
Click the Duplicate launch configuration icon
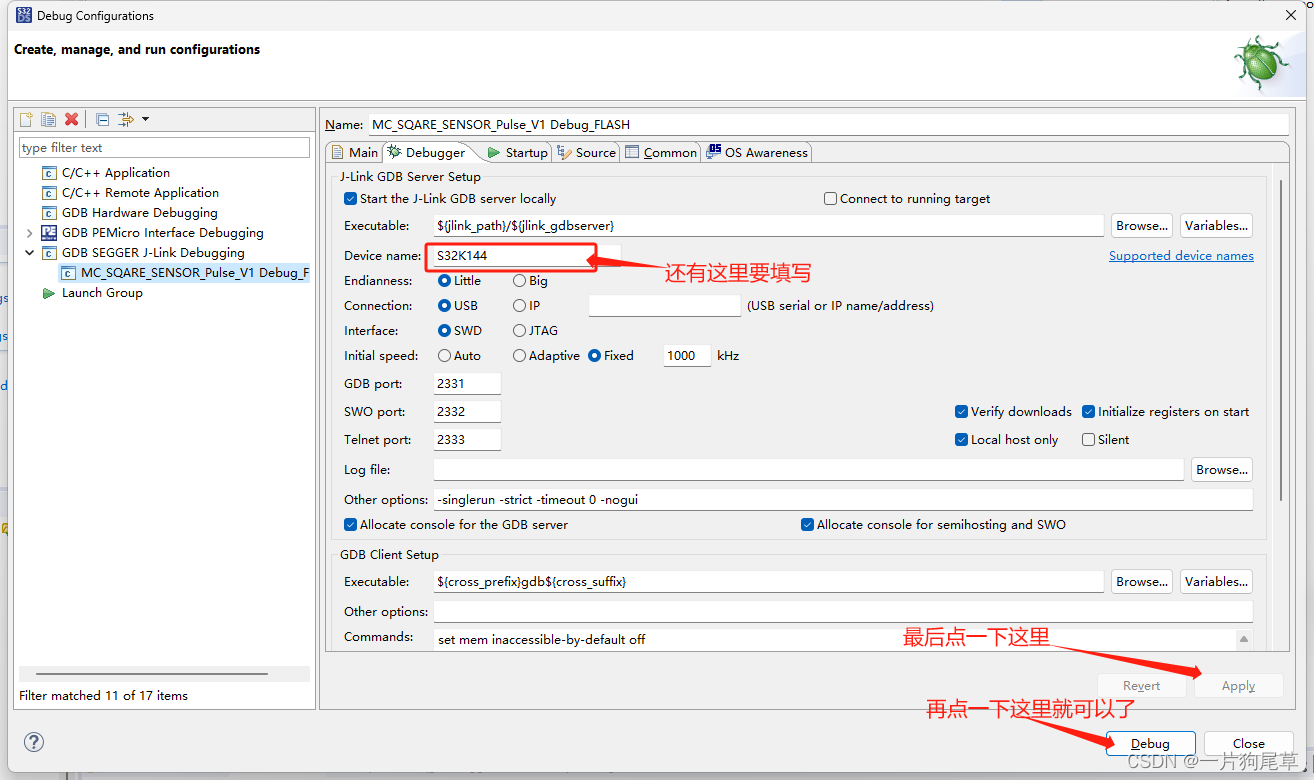point(48,119)
